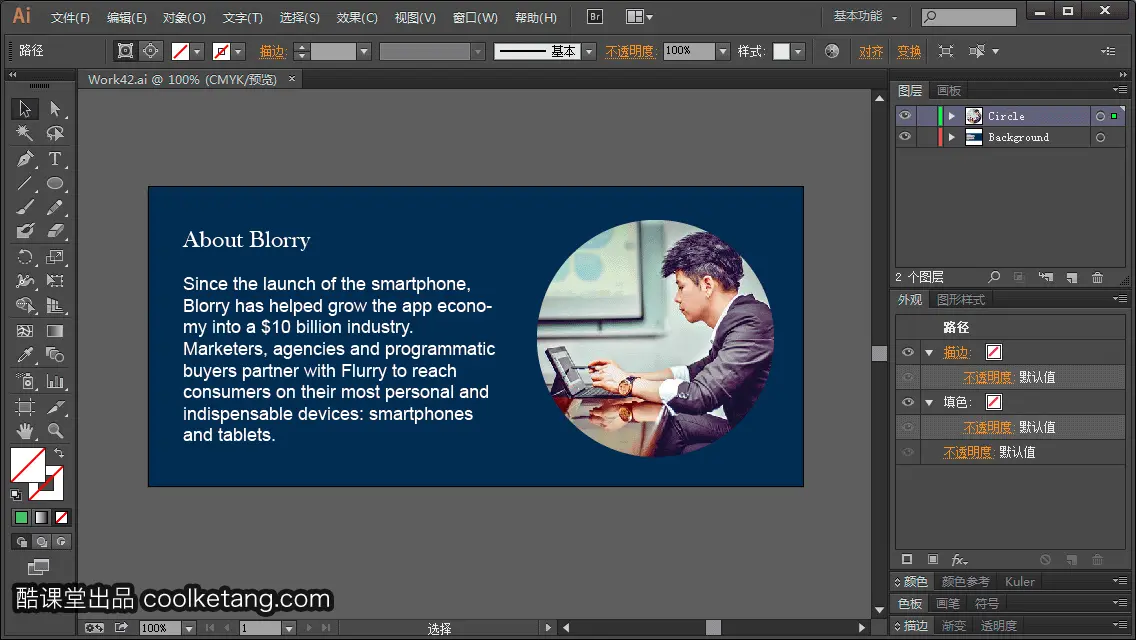Image resolution: width=1136 pixels, height=640 pixels.
Task: Open the 视图(V) menu
Action: tap(415, 17)
